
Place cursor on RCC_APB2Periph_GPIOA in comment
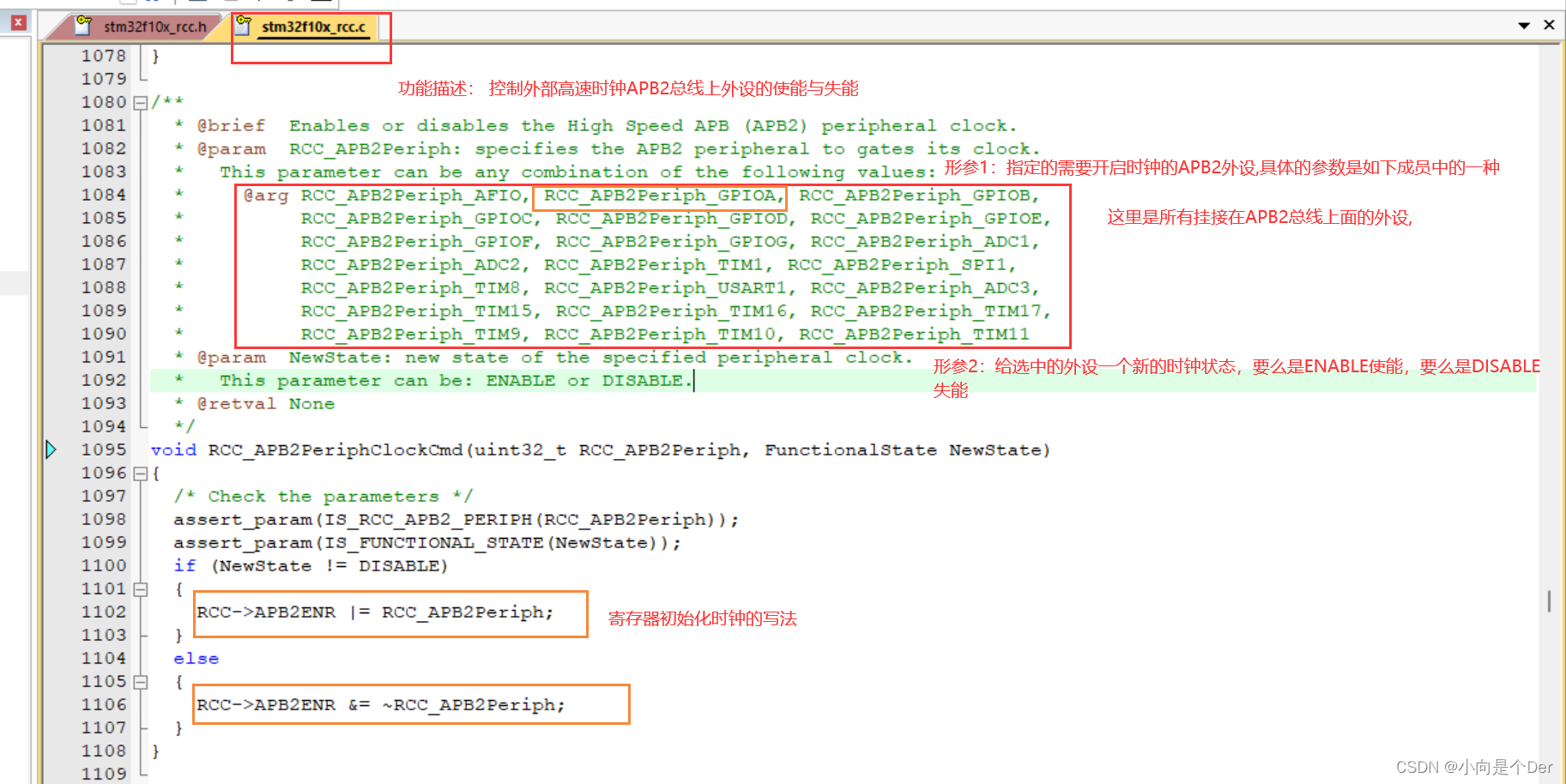(659, 196)
